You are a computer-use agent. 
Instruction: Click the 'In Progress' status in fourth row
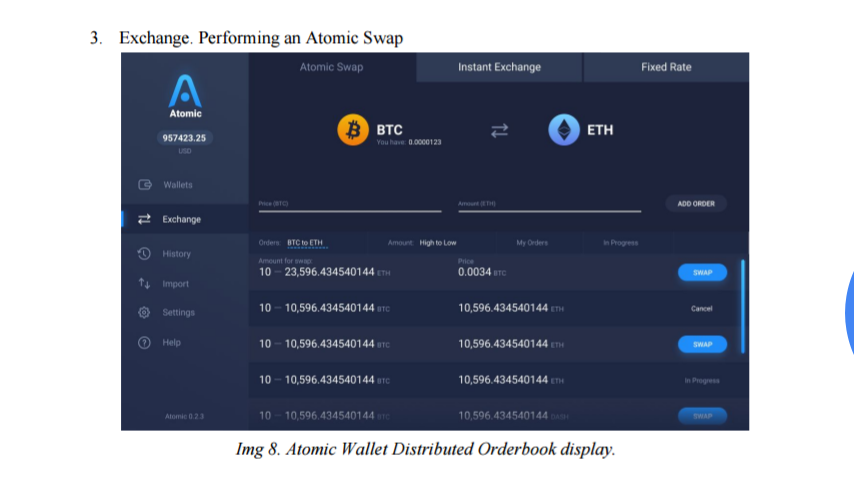coord(702,380)
